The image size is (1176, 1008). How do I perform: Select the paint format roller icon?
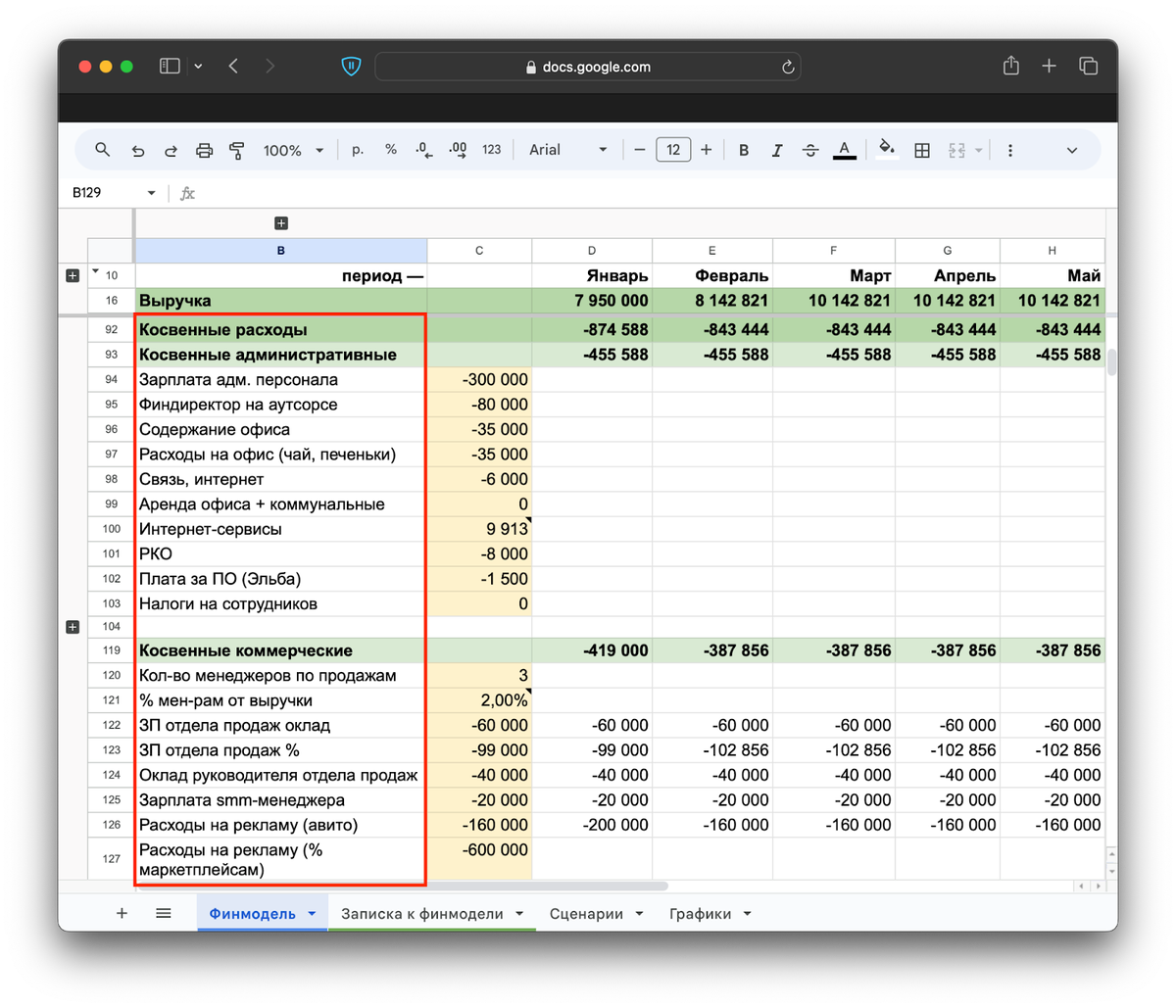coord(236,150)
